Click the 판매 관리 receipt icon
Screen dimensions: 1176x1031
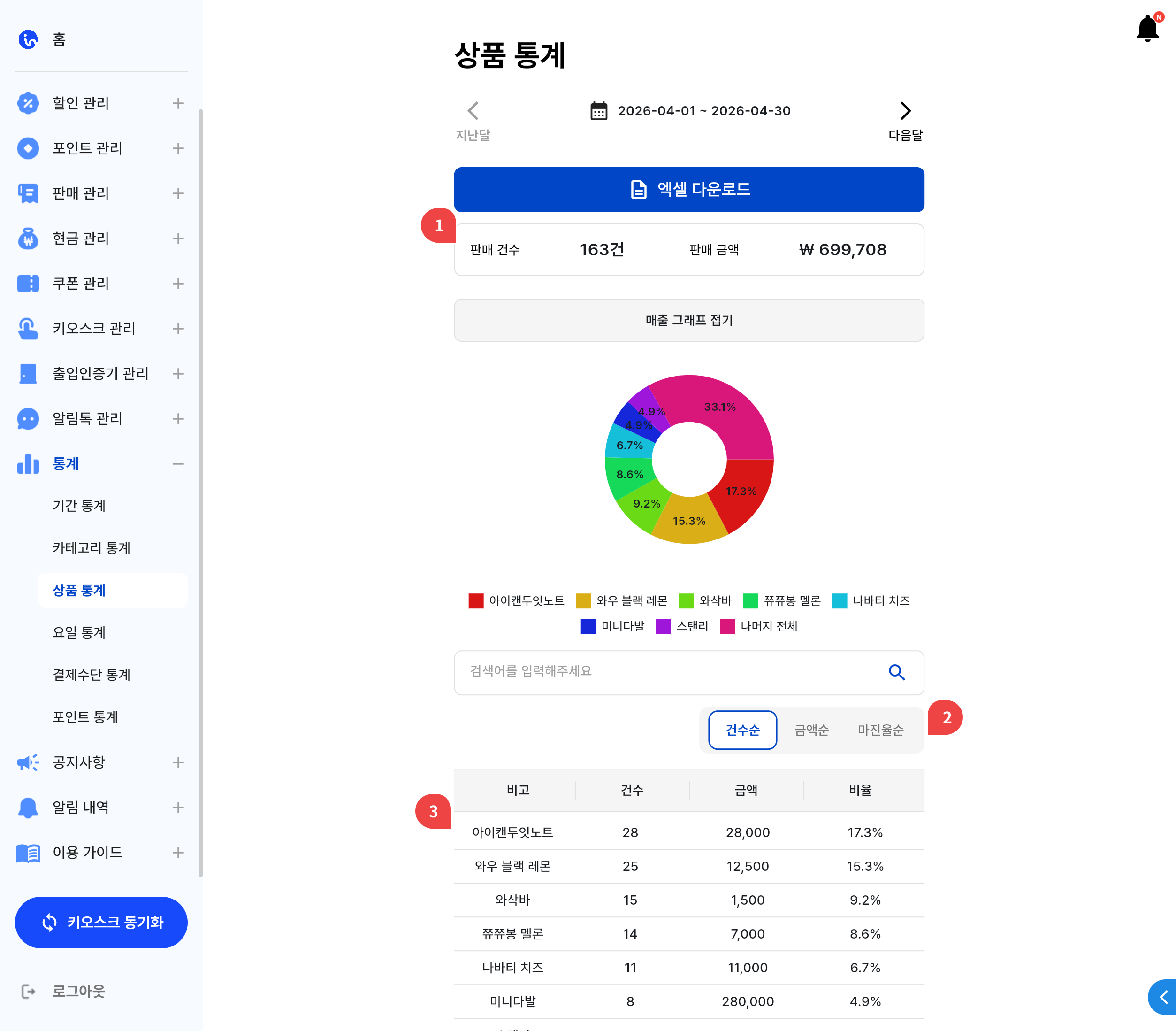click(x=28, y=193)
